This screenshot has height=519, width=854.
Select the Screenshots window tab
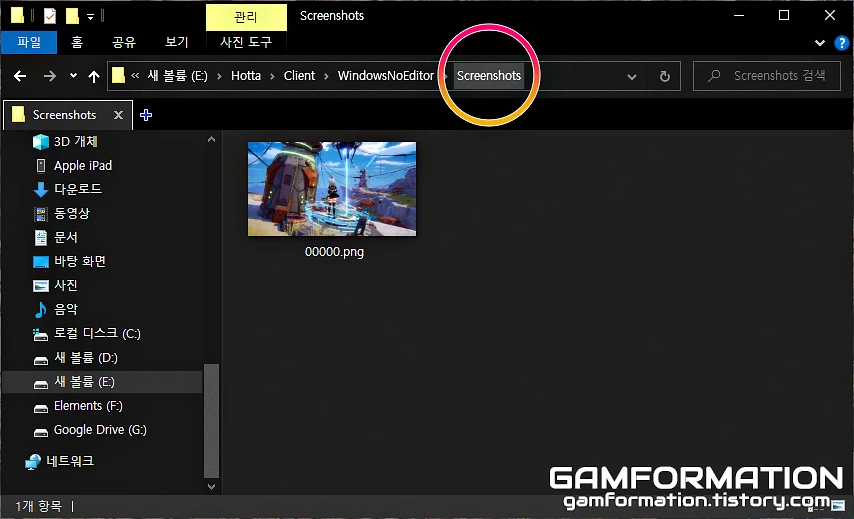68,115
